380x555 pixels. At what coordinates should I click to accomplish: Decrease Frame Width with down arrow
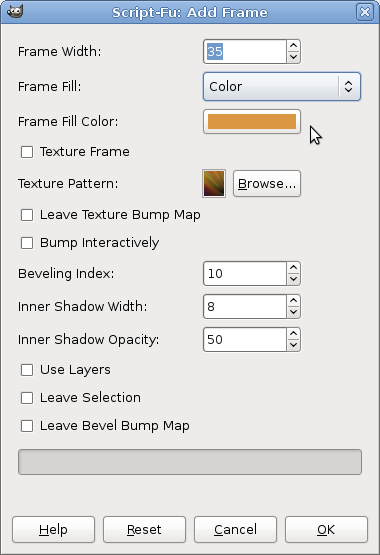click(x=293, y=57)
